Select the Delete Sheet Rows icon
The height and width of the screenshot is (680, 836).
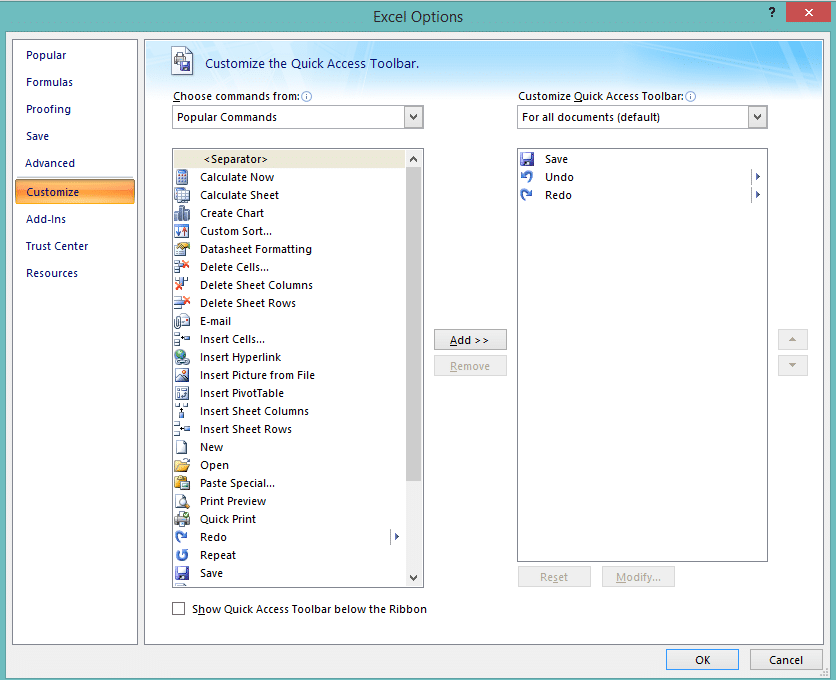pyautogui.click(x=182, y=303)
